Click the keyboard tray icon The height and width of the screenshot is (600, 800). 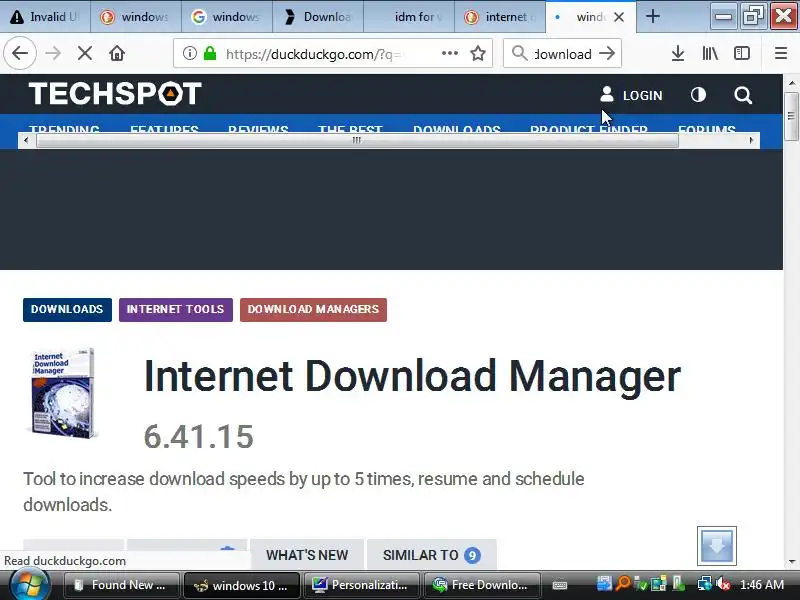[559, 585]
